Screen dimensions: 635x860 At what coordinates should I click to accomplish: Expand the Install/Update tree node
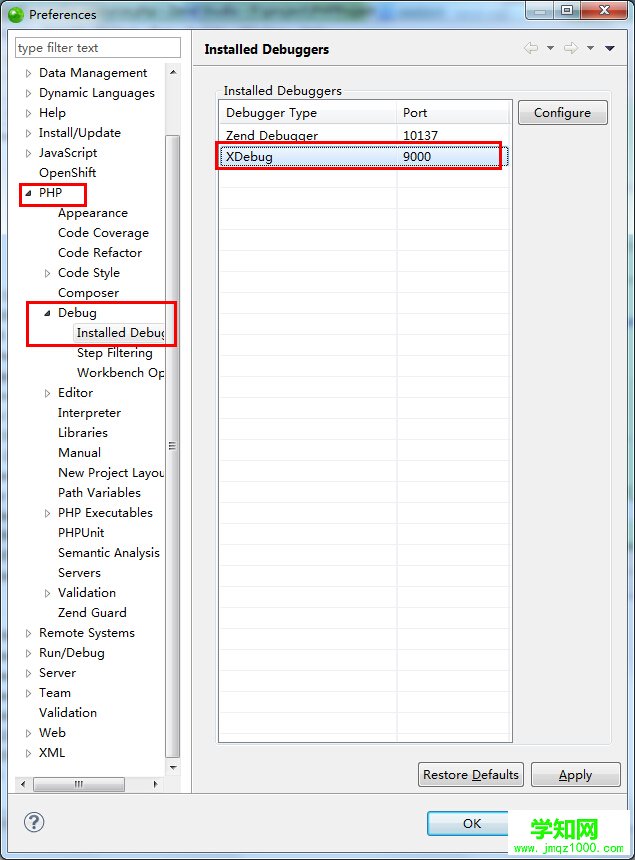click(29, 133)
